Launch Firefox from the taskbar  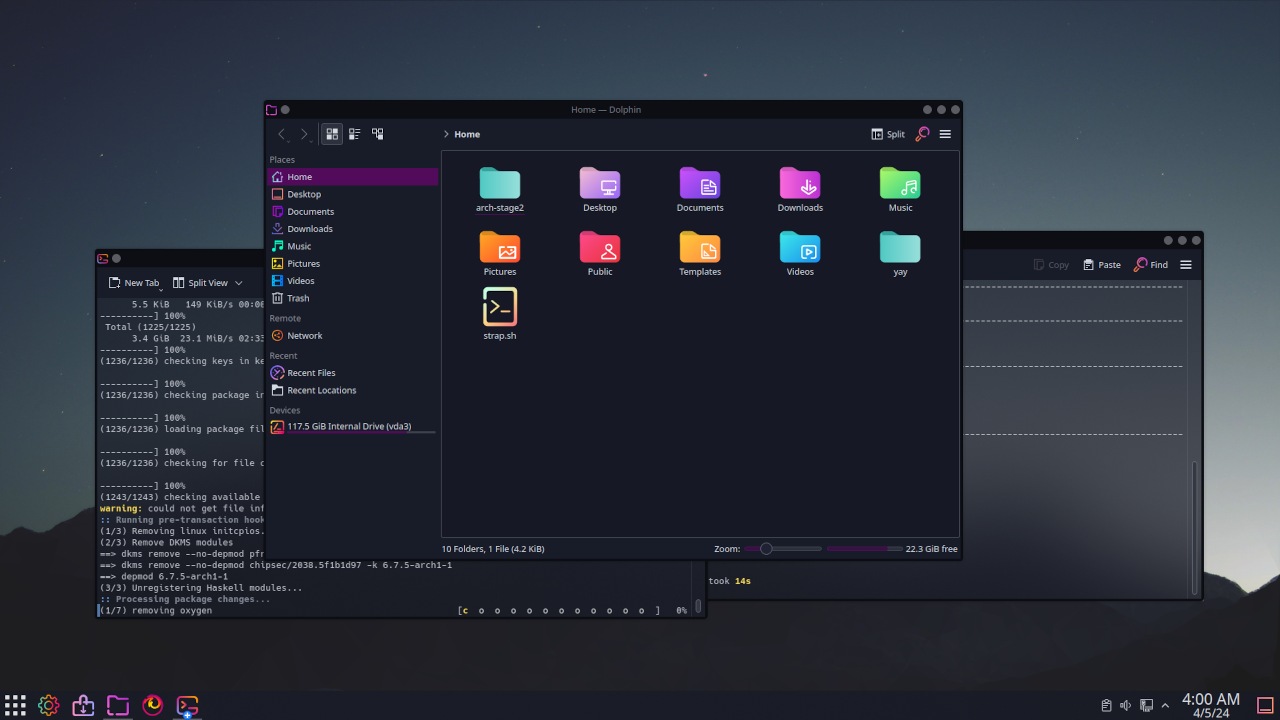tap(152, 705)
